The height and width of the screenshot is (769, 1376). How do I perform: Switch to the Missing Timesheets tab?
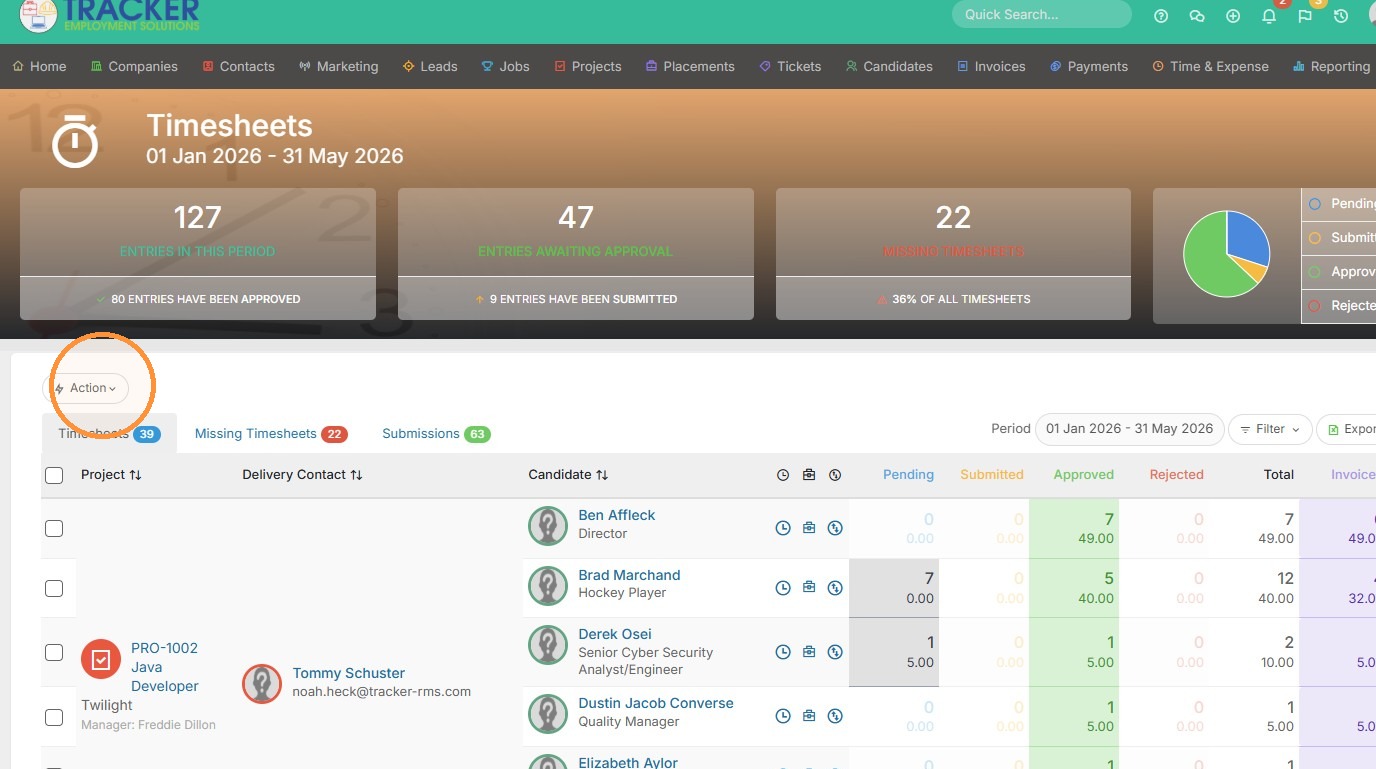[x=270, y=434]
